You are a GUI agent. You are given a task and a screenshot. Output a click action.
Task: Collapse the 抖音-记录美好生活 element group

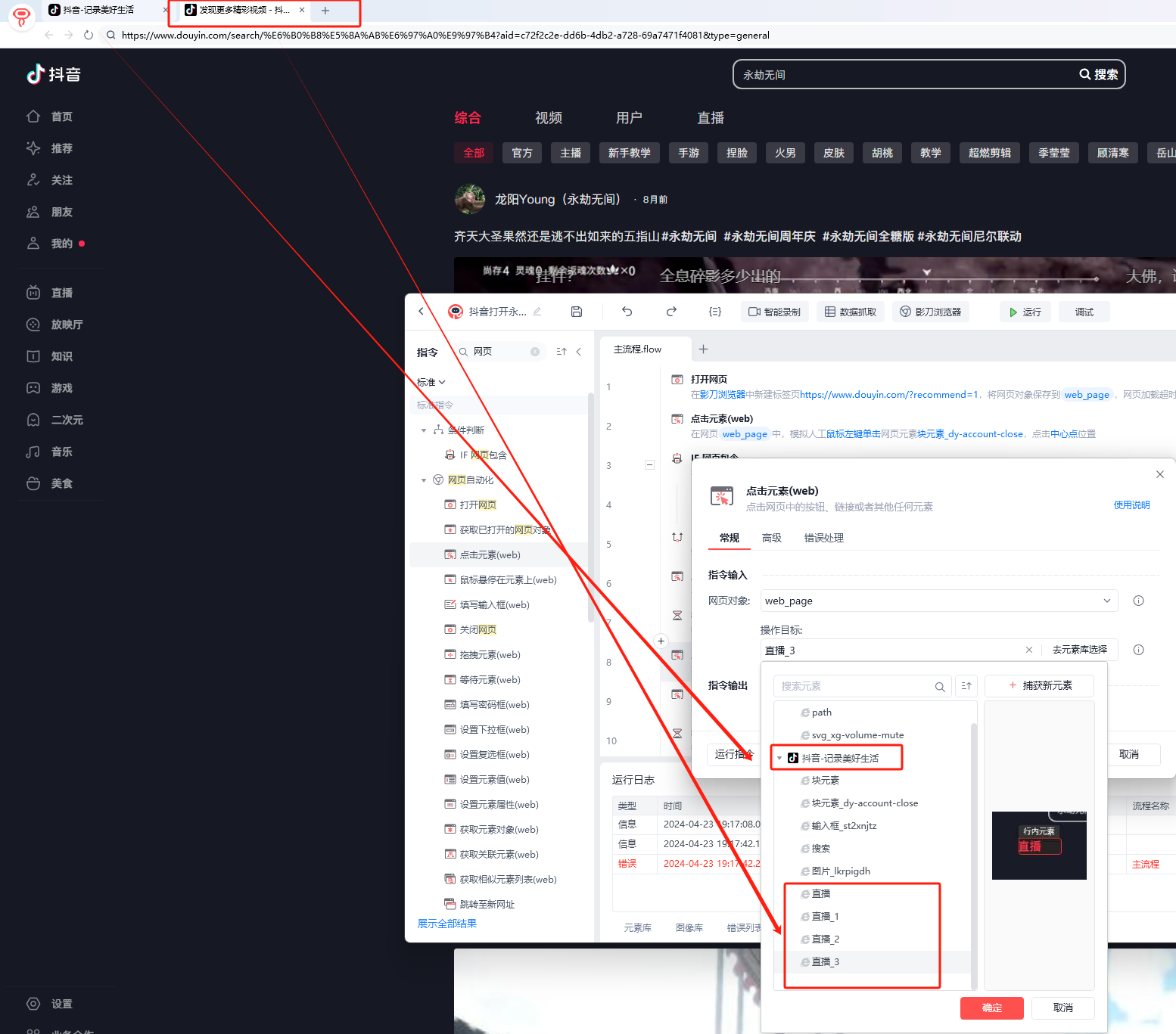[x=779, y=758]
